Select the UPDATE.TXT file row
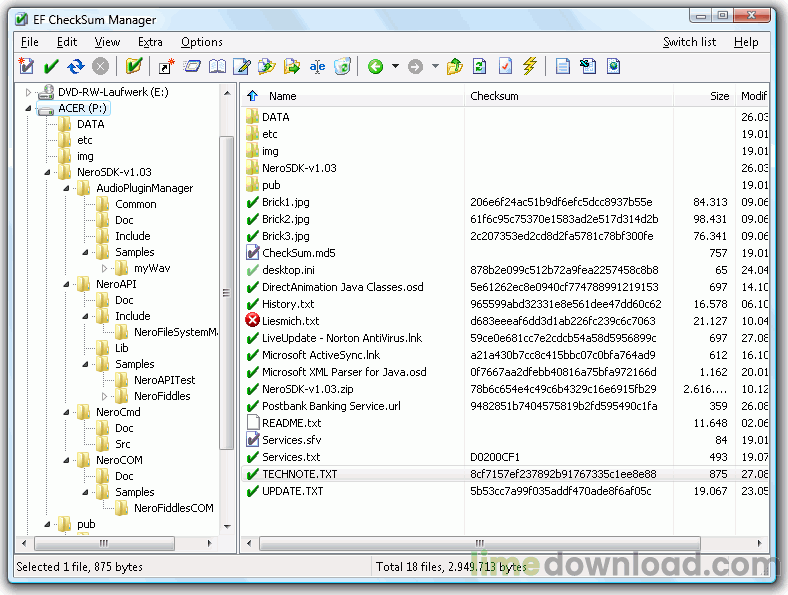 505,491
